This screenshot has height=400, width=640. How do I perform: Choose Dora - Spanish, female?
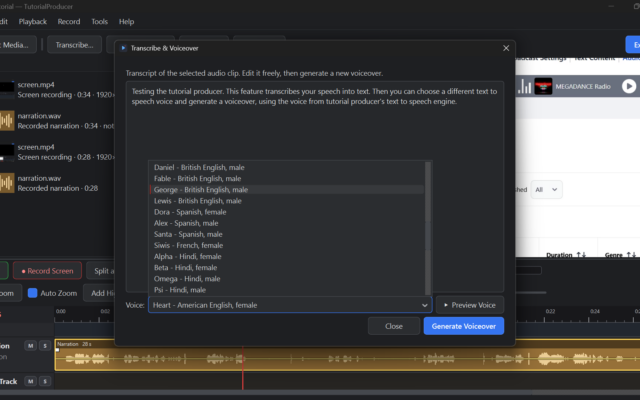[287, 212]
